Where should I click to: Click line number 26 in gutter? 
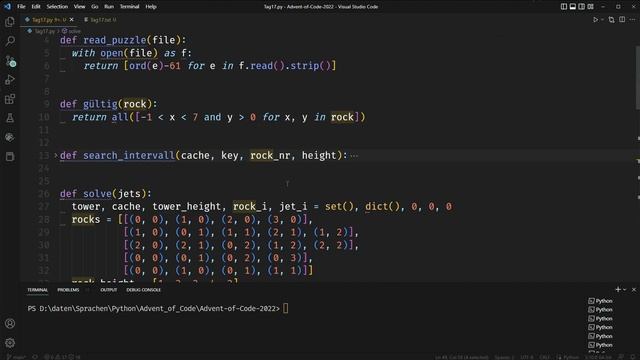[x=44, y=193]
